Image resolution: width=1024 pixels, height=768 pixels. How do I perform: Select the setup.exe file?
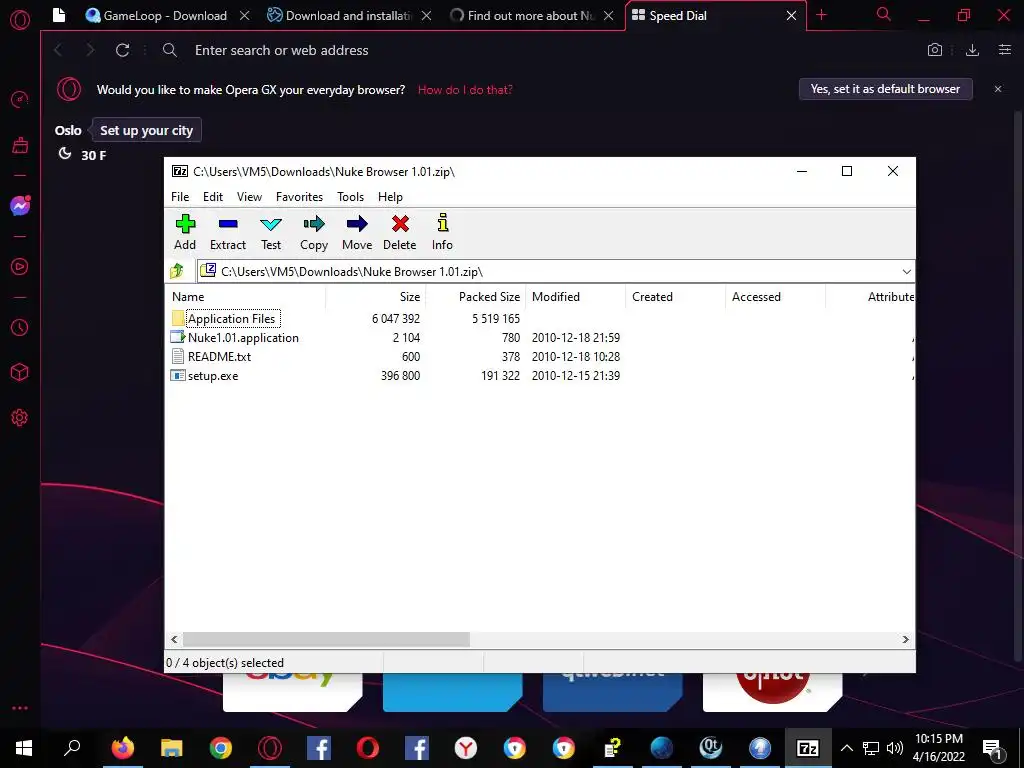(x=213, y=376)
